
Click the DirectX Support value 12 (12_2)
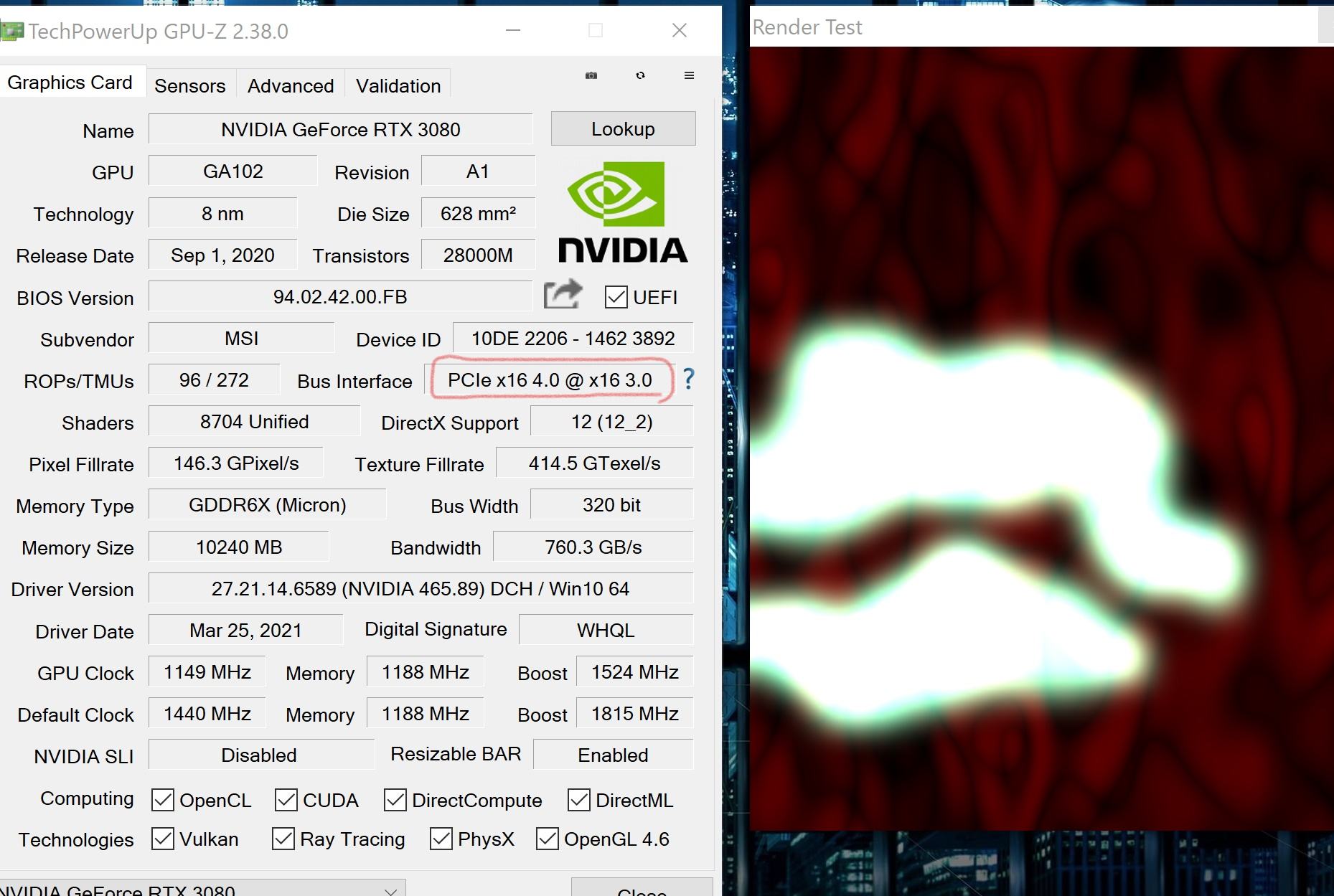[612, 422]
